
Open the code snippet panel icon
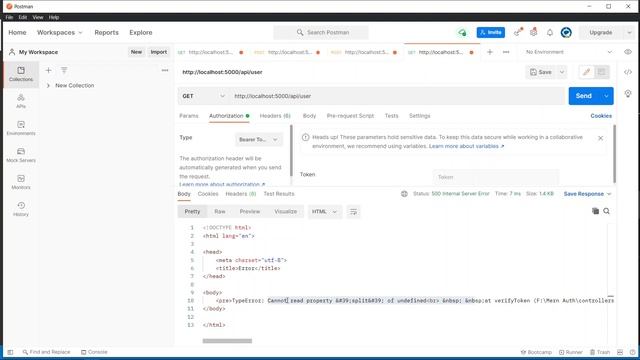click(628, 72)
